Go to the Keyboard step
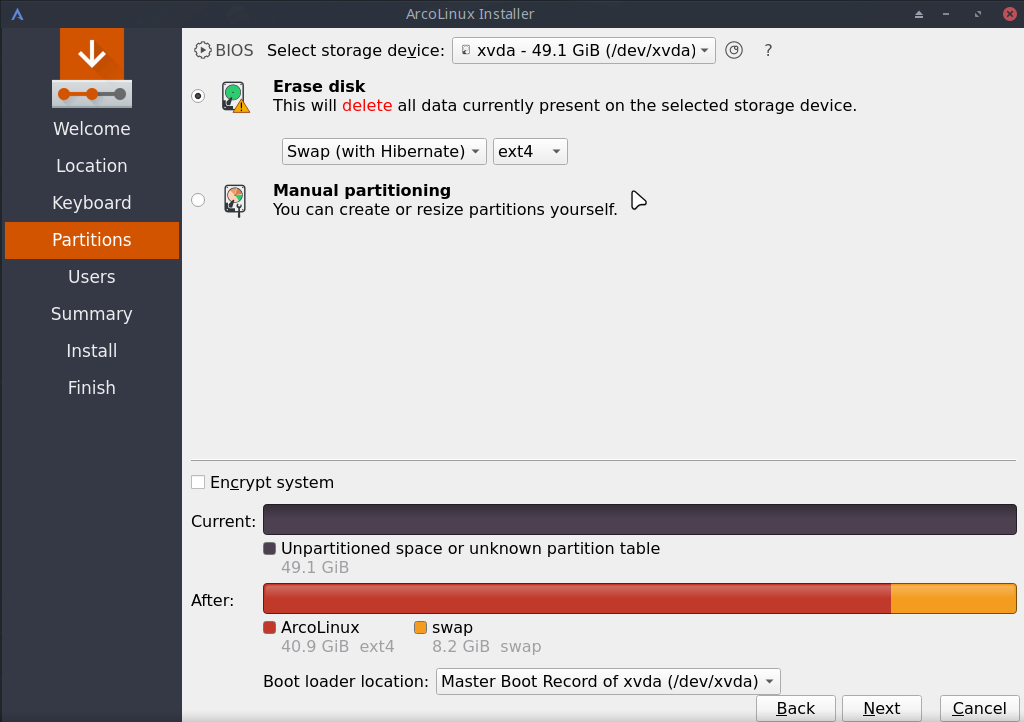 coord(92,203)
